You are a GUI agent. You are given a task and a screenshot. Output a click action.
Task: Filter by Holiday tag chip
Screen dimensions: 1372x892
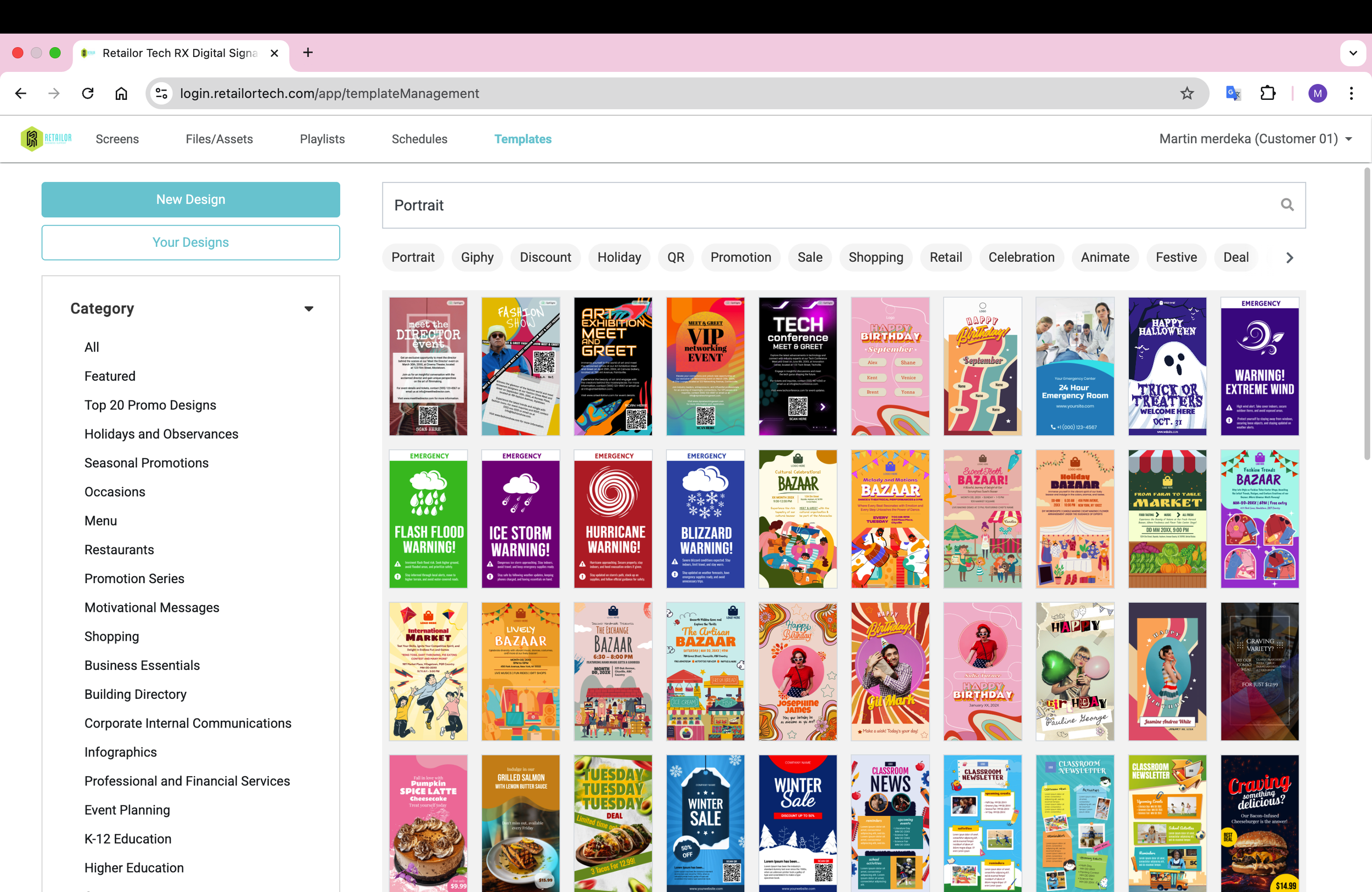pos(618,258)
